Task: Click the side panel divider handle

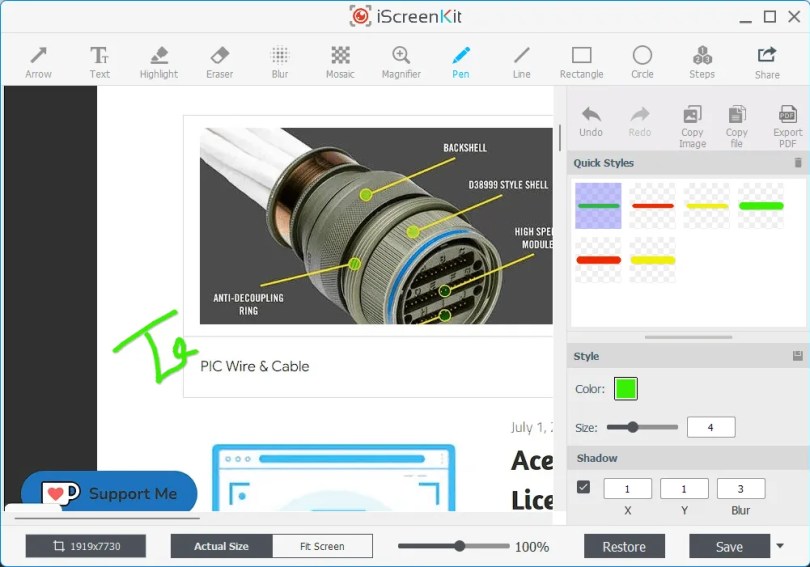Action: click(x=688, y=337)
